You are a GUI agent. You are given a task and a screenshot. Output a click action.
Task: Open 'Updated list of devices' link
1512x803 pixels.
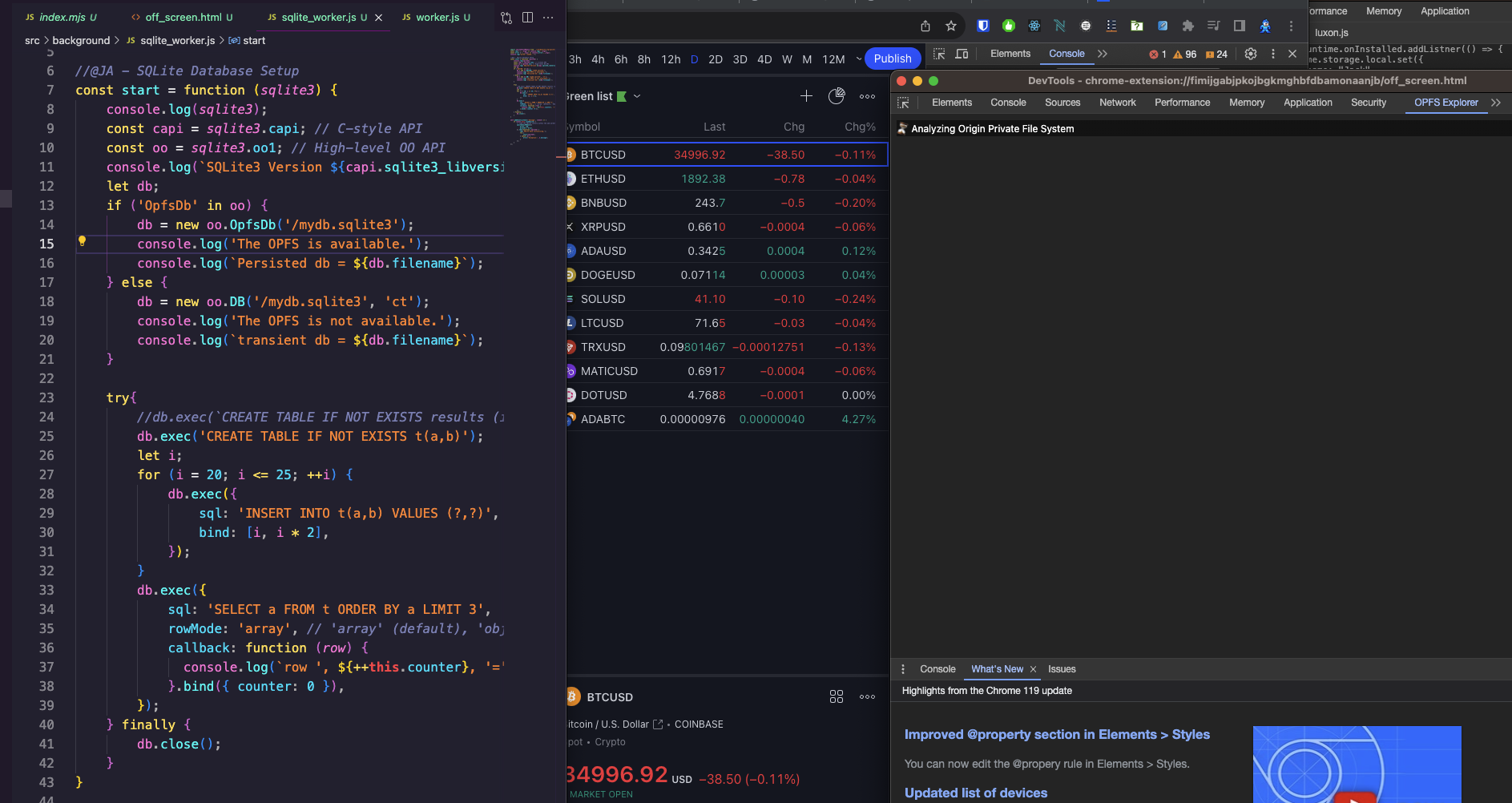click(x=976, y=793)
